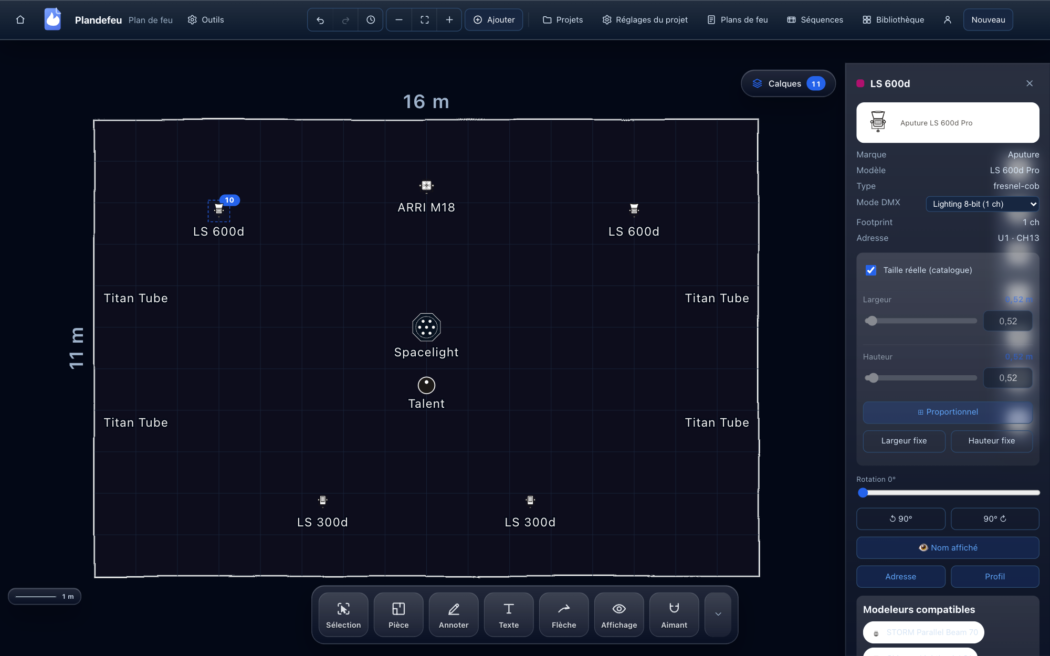This screenshot has width=1050, height=656.
Task: Click the blue 10 badge
Action: tap(230, 200)
